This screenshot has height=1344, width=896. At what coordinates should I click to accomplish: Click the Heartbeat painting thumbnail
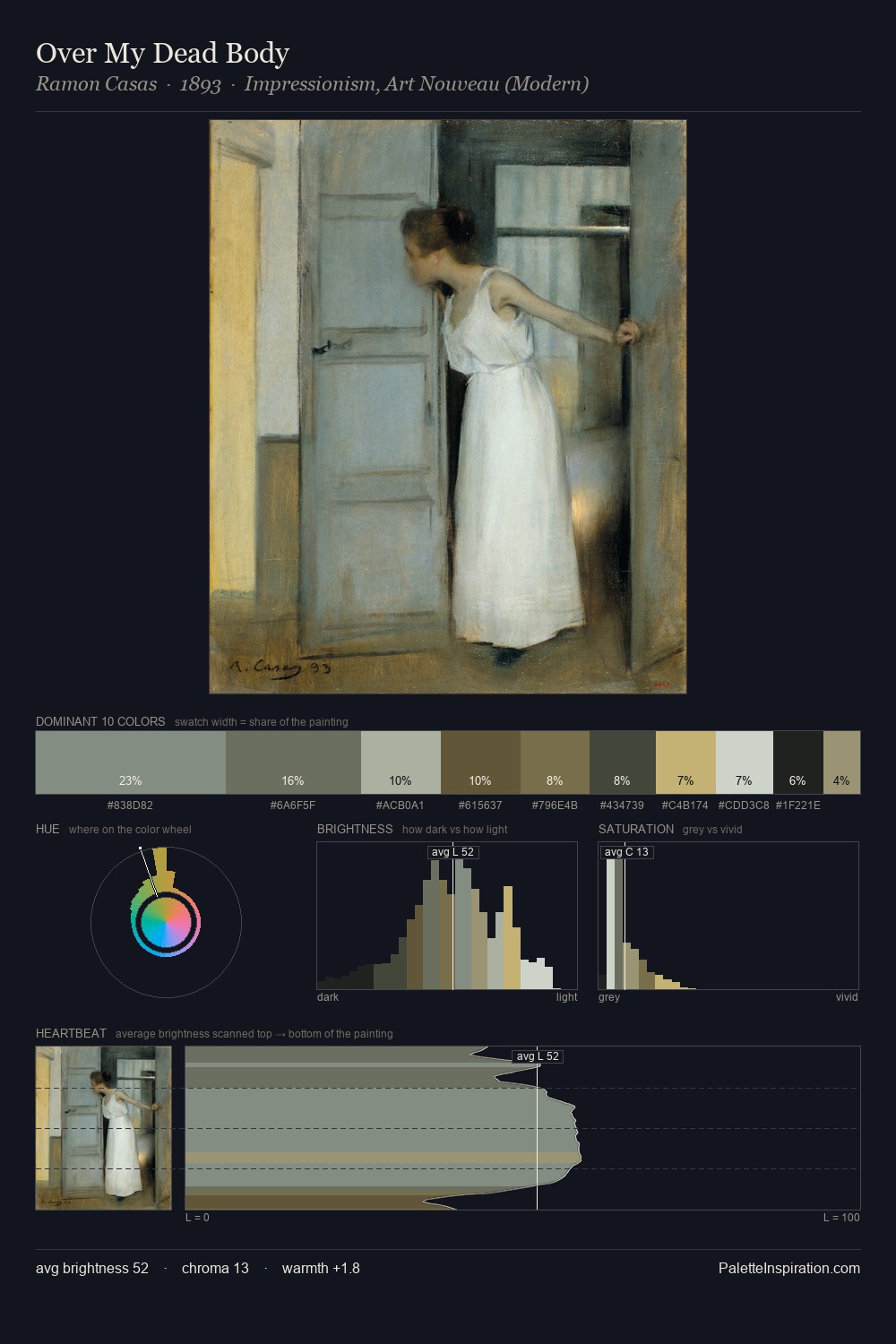coord(104,1128)
